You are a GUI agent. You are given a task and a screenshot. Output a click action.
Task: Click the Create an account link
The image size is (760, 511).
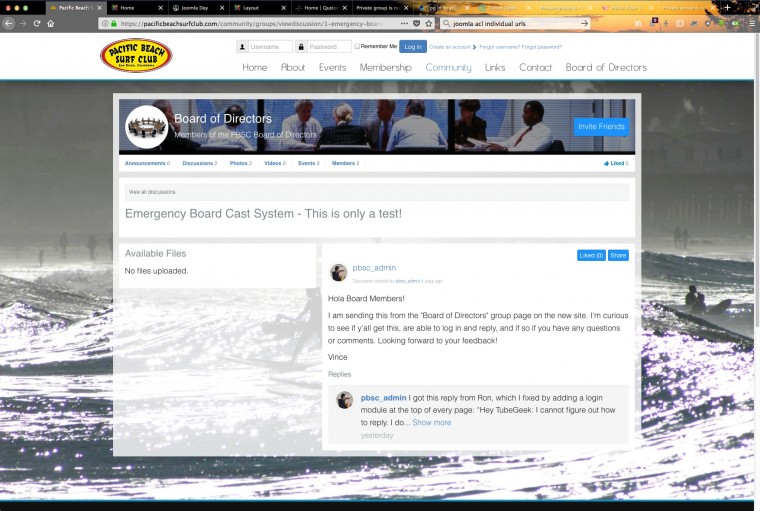(450, 47)
